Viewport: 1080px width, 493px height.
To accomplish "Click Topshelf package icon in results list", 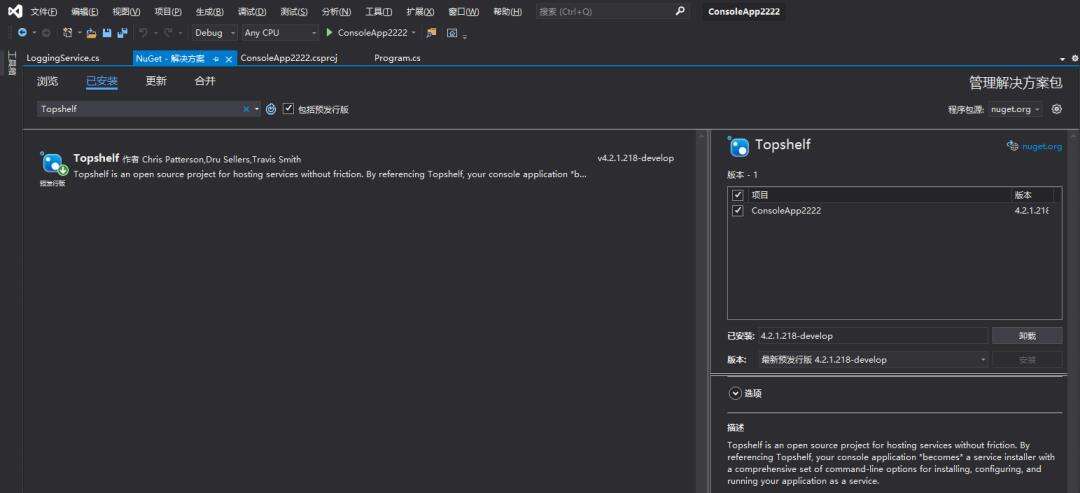I will coord(53,163).
